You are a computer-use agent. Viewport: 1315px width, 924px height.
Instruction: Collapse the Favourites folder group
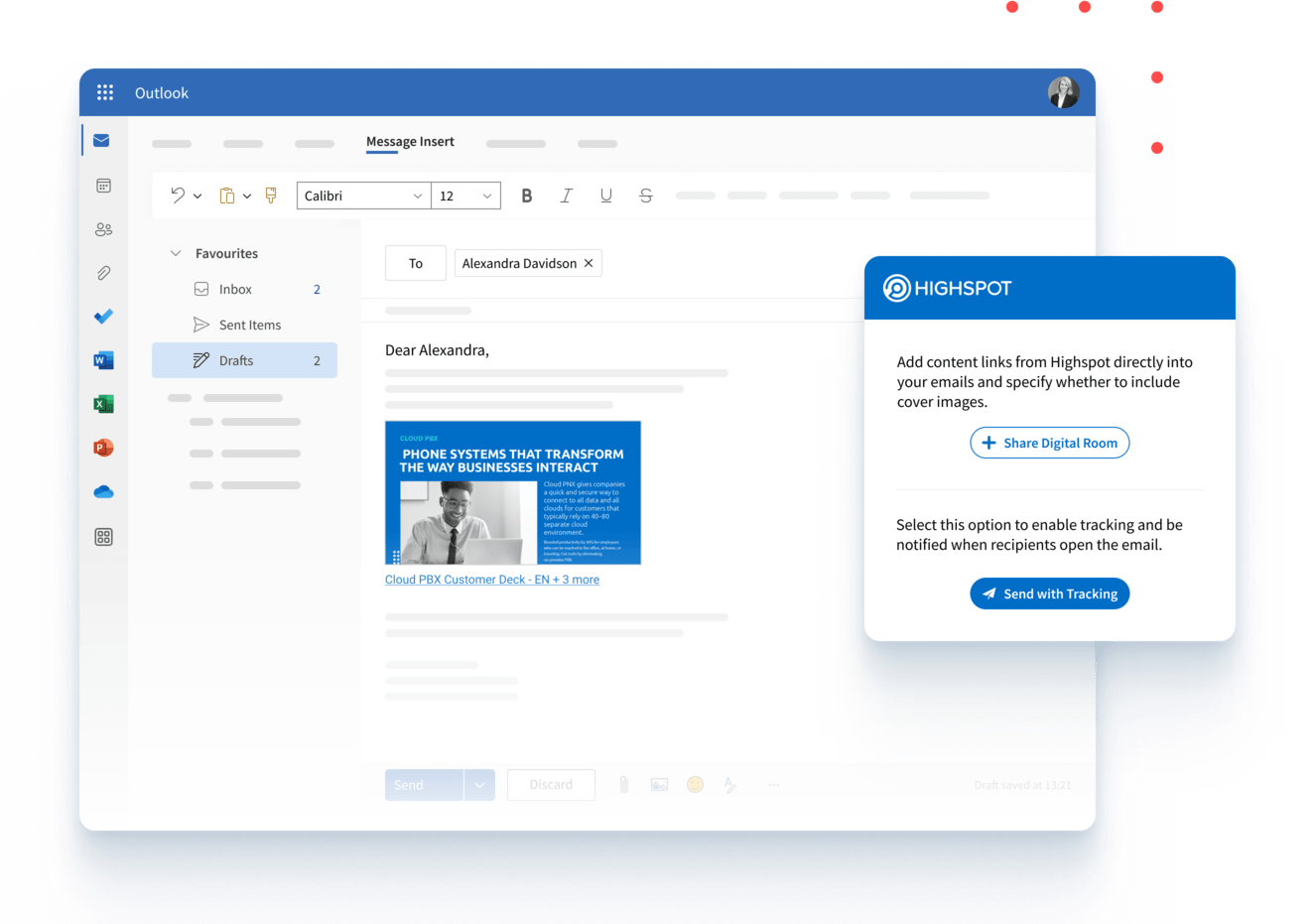(176, 253)
